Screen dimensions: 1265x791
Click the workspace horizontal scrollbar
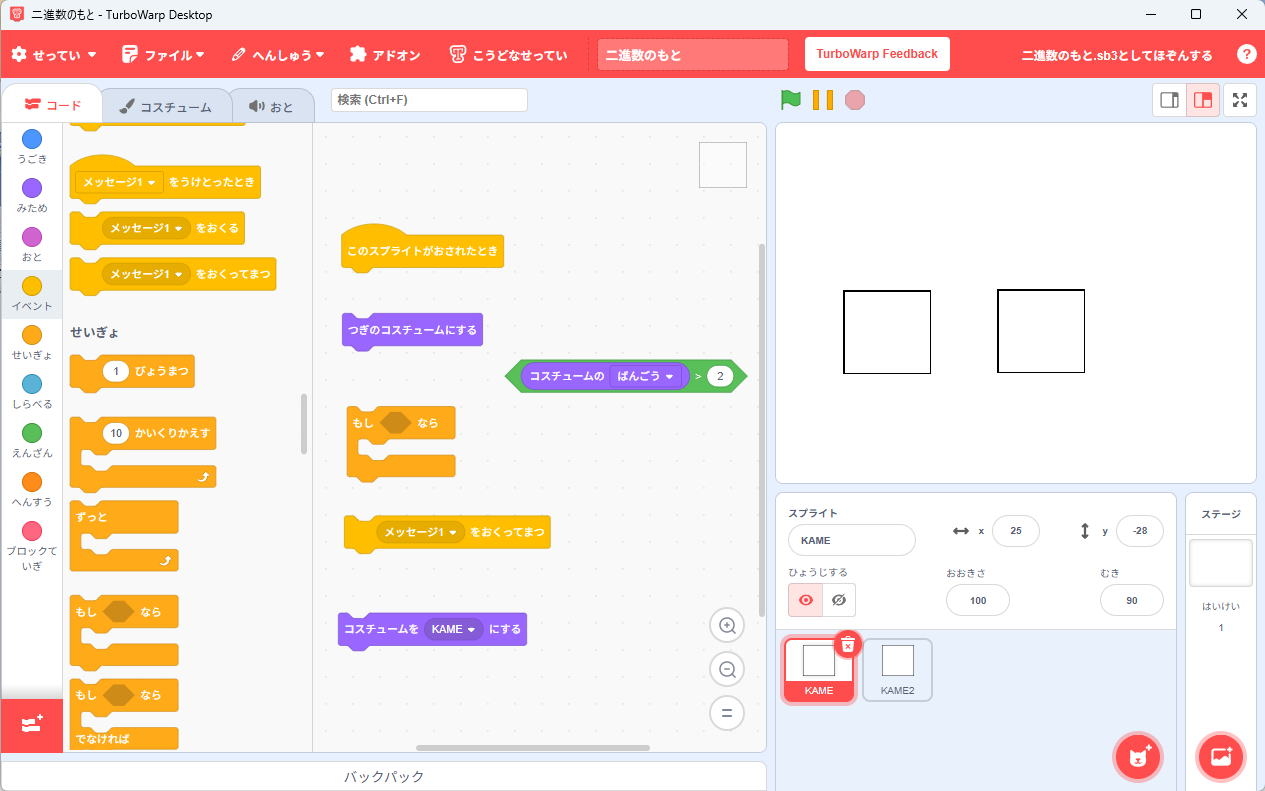coord(533,748)
